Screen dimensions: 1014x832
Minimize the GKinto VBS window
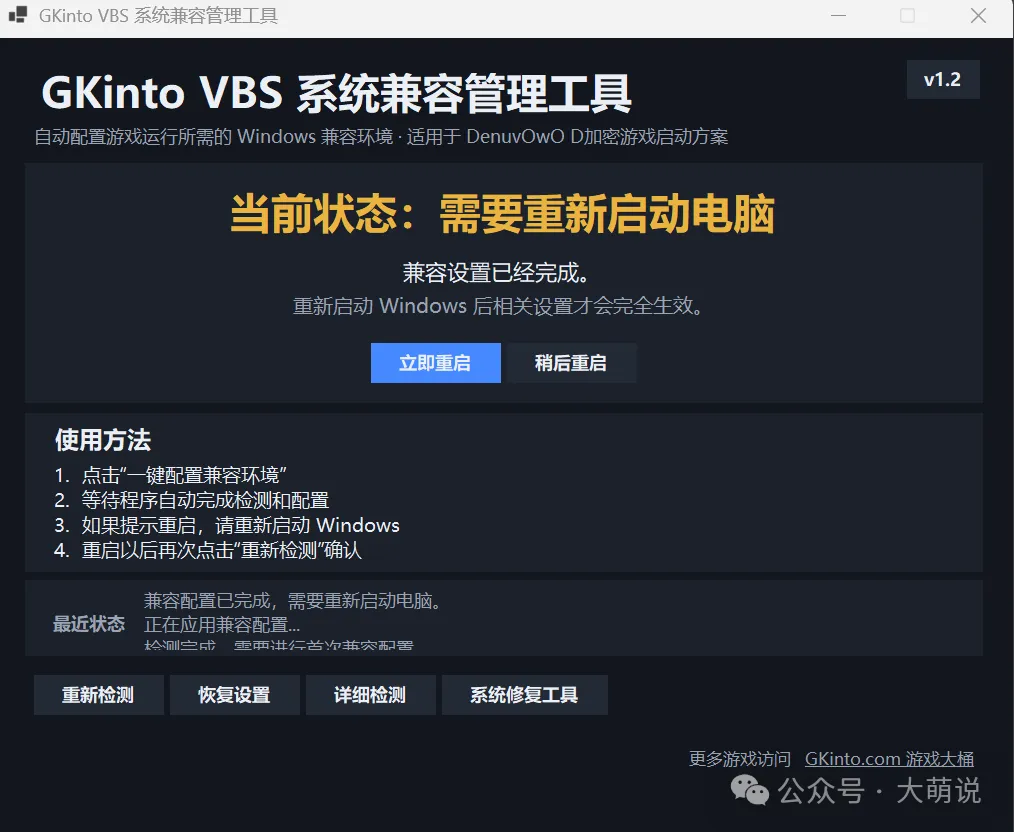839,16
